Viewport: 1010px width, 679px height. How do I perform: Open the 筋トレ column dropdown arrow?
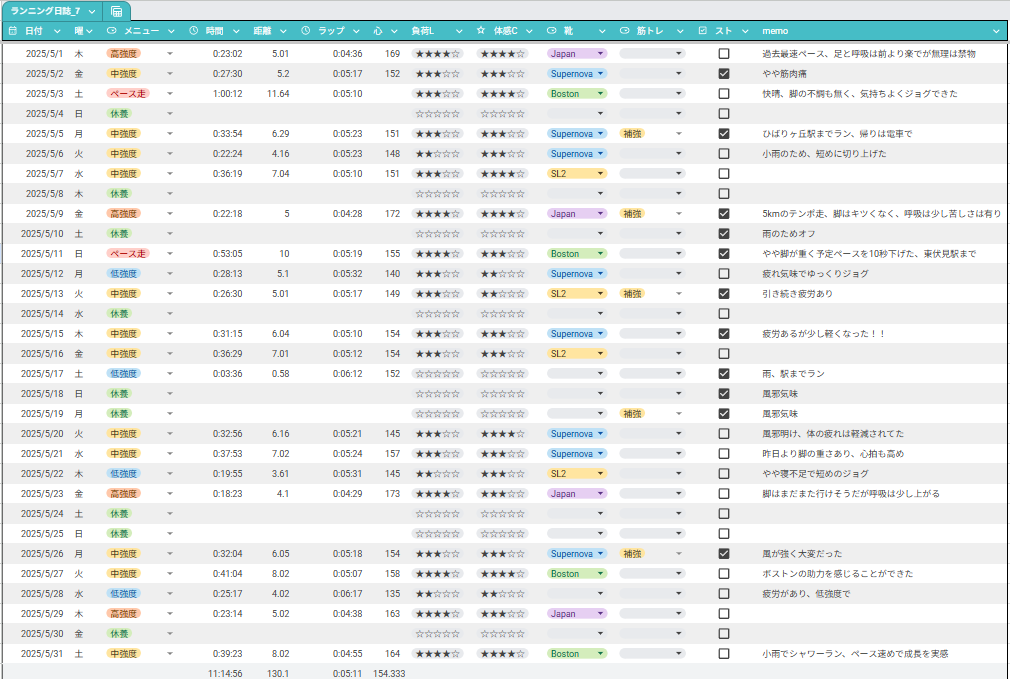point(680,31)
